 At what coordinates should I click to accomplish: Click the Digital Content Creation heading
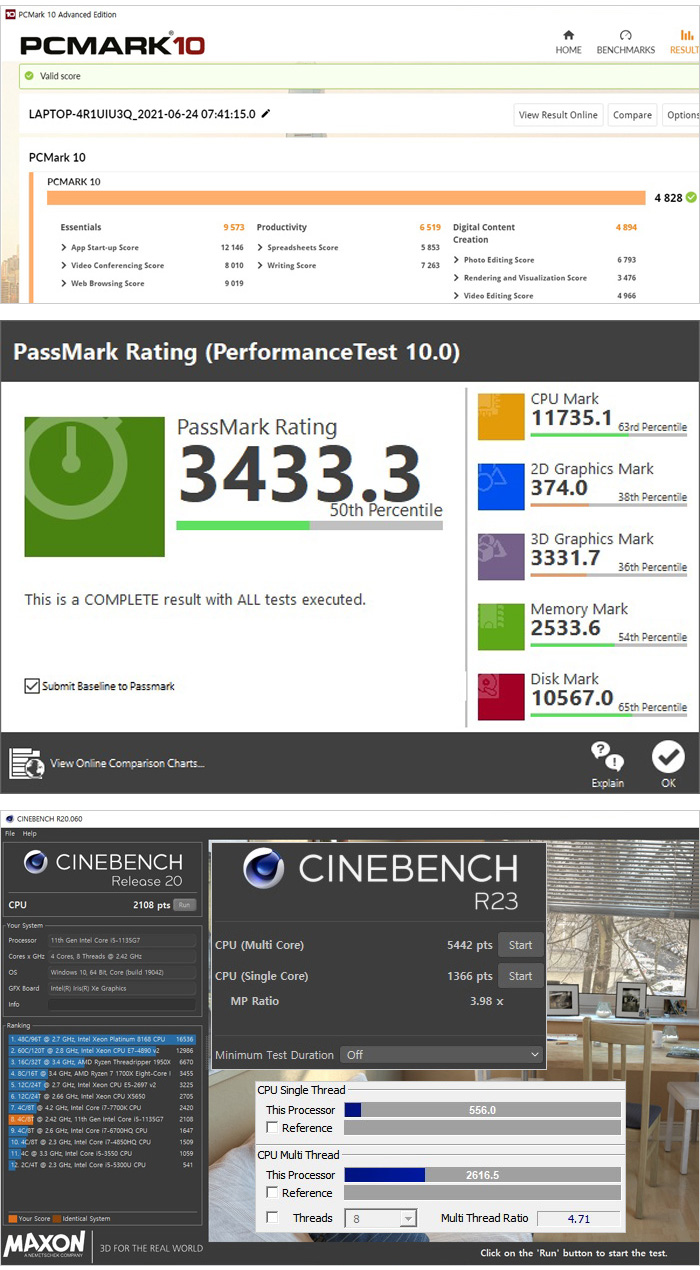[484, 233]
